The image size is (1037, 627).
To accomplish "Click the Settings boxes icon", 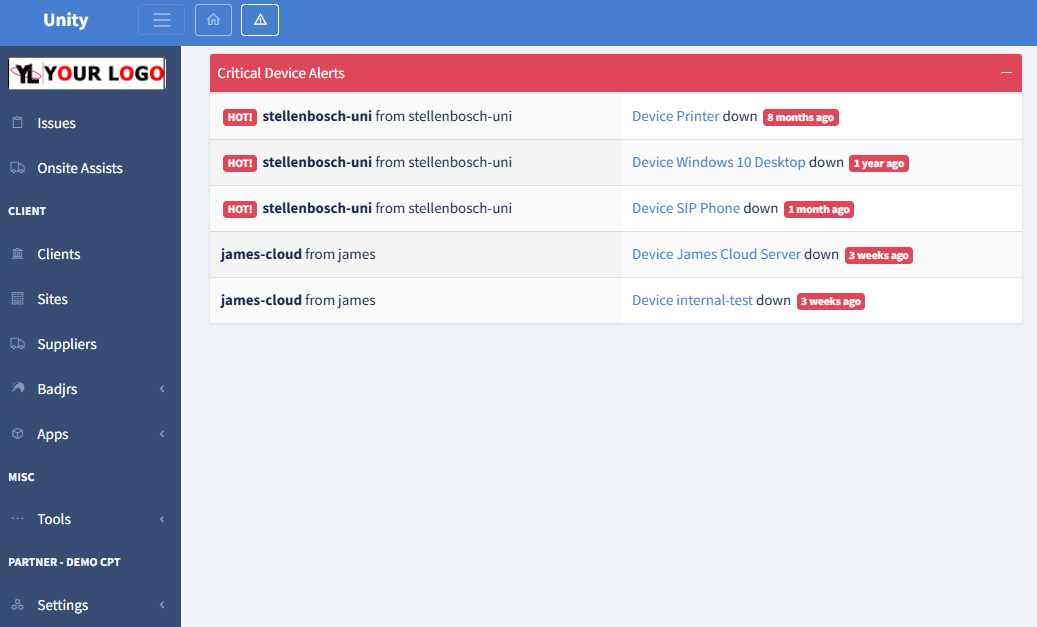I will (x=18, y=605).
